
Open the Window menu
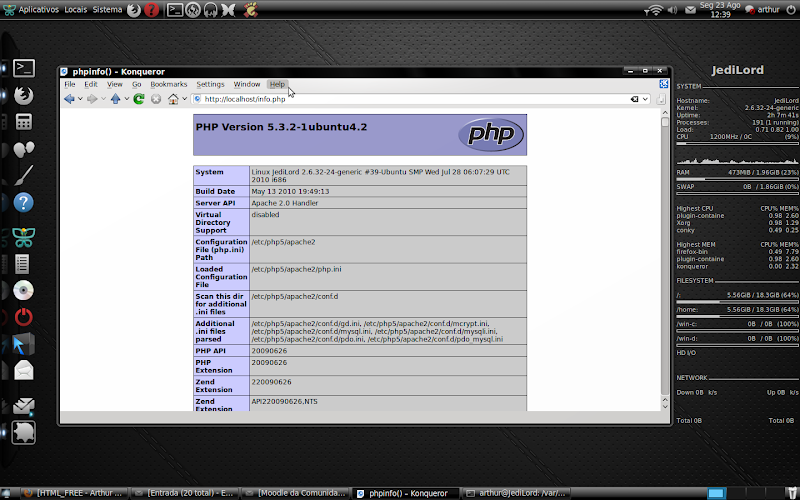click(x=247, y=84)
